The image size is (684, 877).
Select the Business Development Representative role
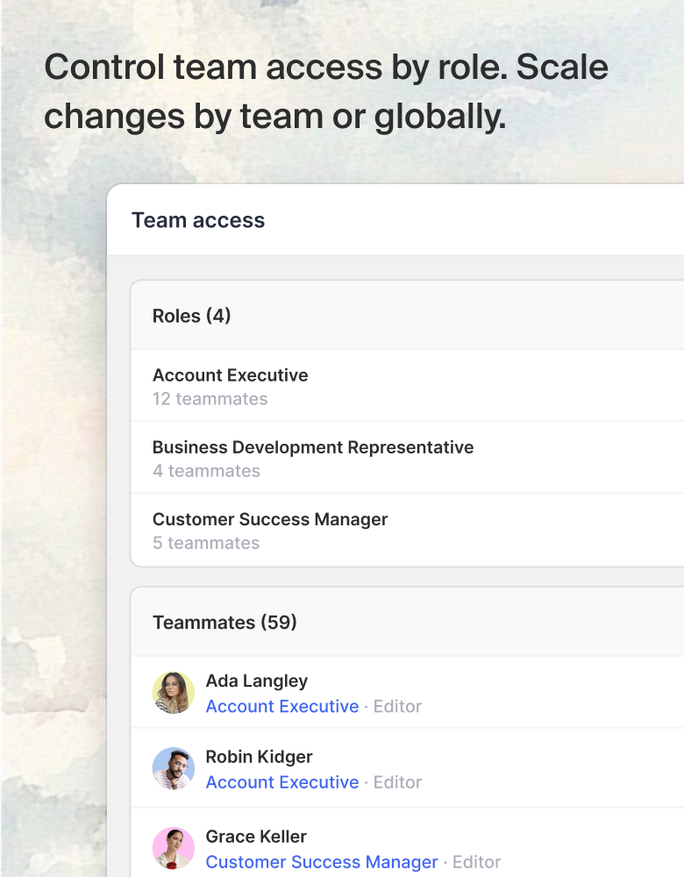[x=312, y=447]
